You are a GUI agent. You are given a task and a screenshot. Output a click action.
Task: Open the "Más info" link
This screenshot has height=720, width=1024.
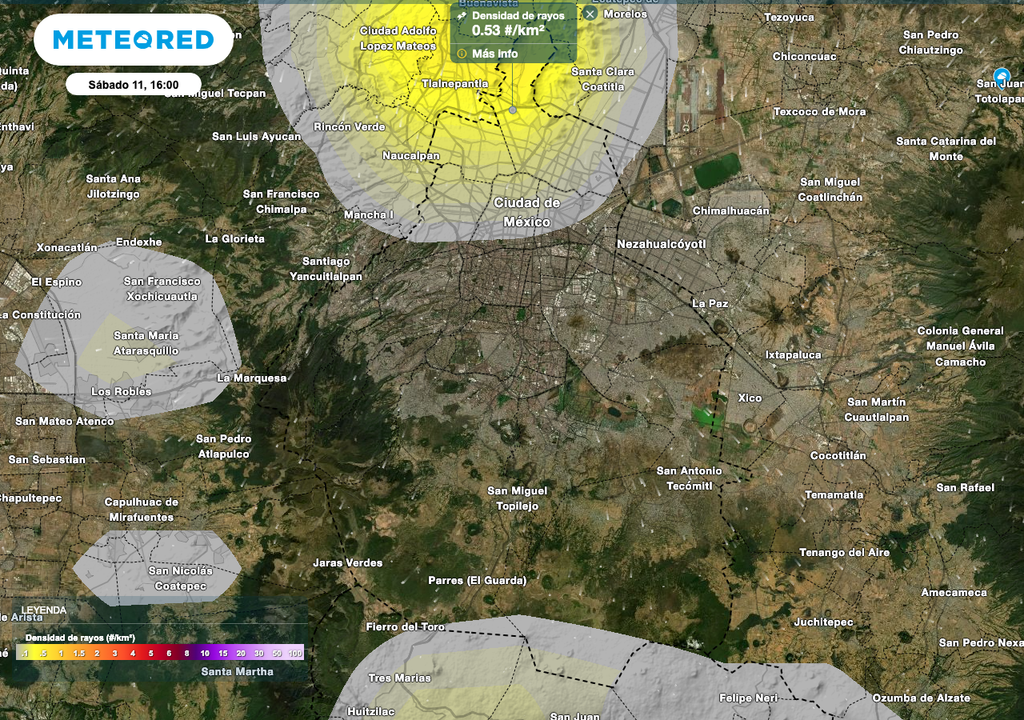point(496,54)
